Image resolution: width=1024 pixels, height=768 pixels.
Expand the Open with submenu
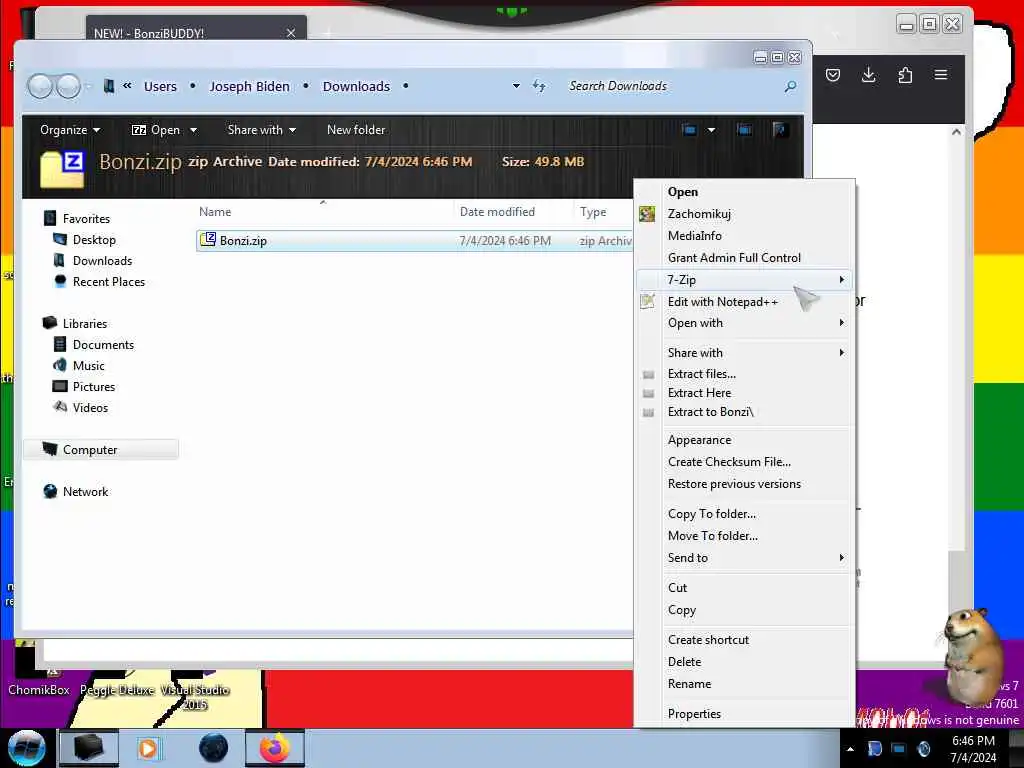click(x=744, y=323)
